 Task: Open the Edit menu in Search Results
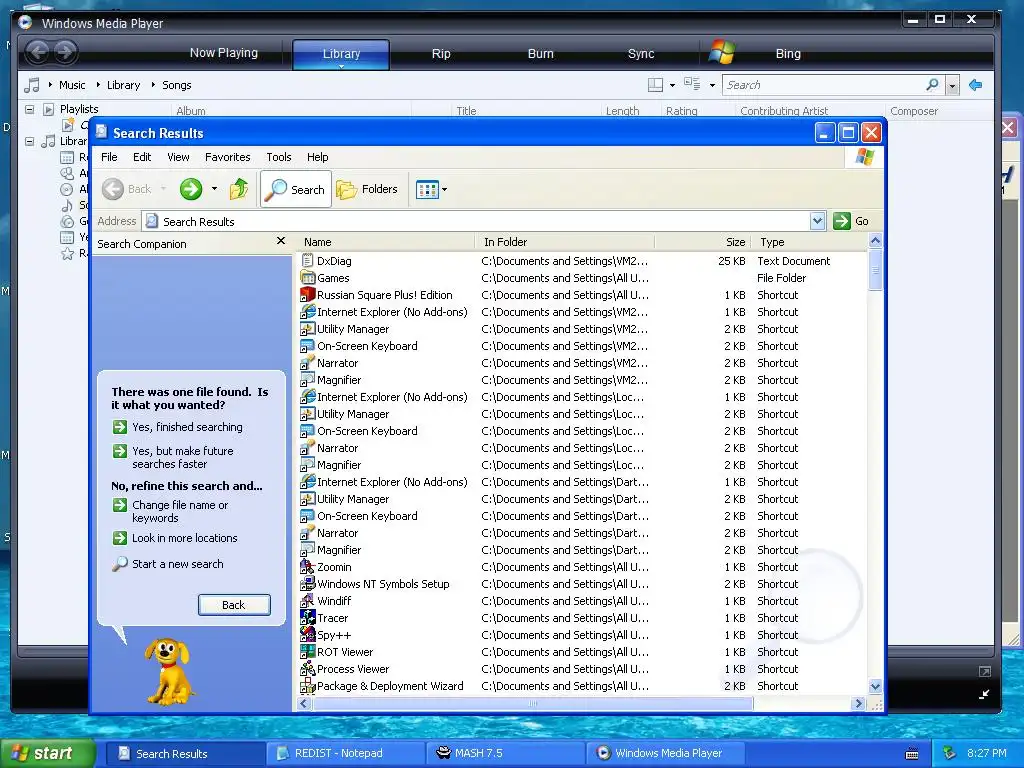142,157
